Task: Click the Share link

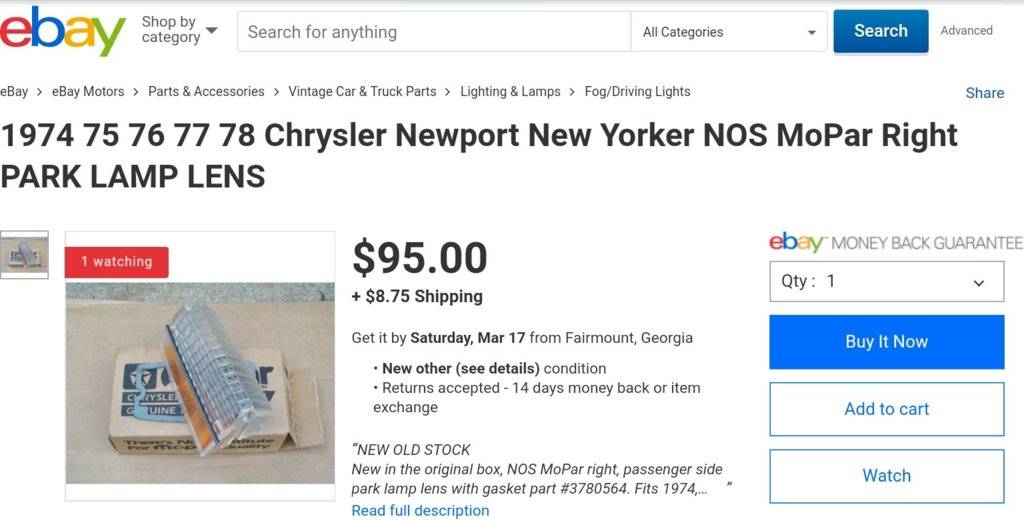Action: coord(984,93)
